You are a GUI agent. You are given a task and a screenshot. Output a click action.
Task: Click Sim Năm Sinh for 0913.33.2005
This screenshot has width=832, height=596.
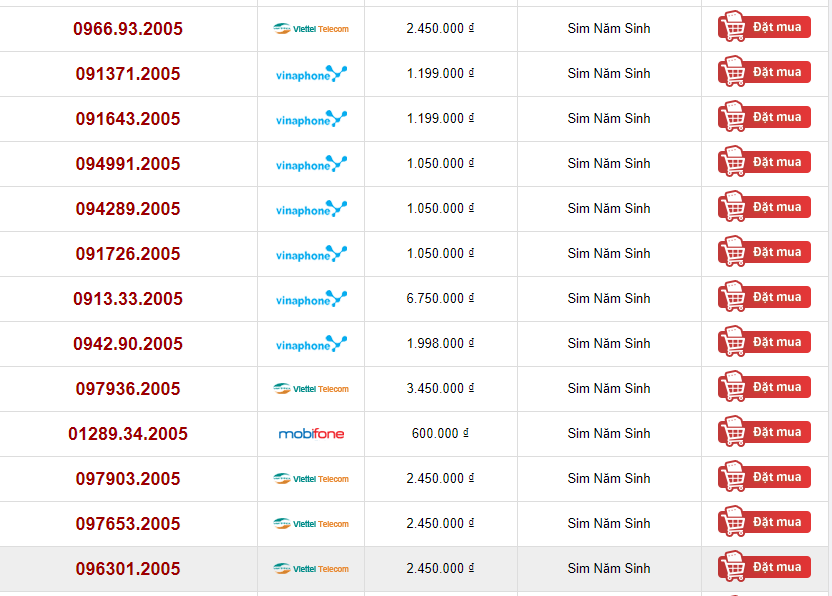click(x=609, y=298)
